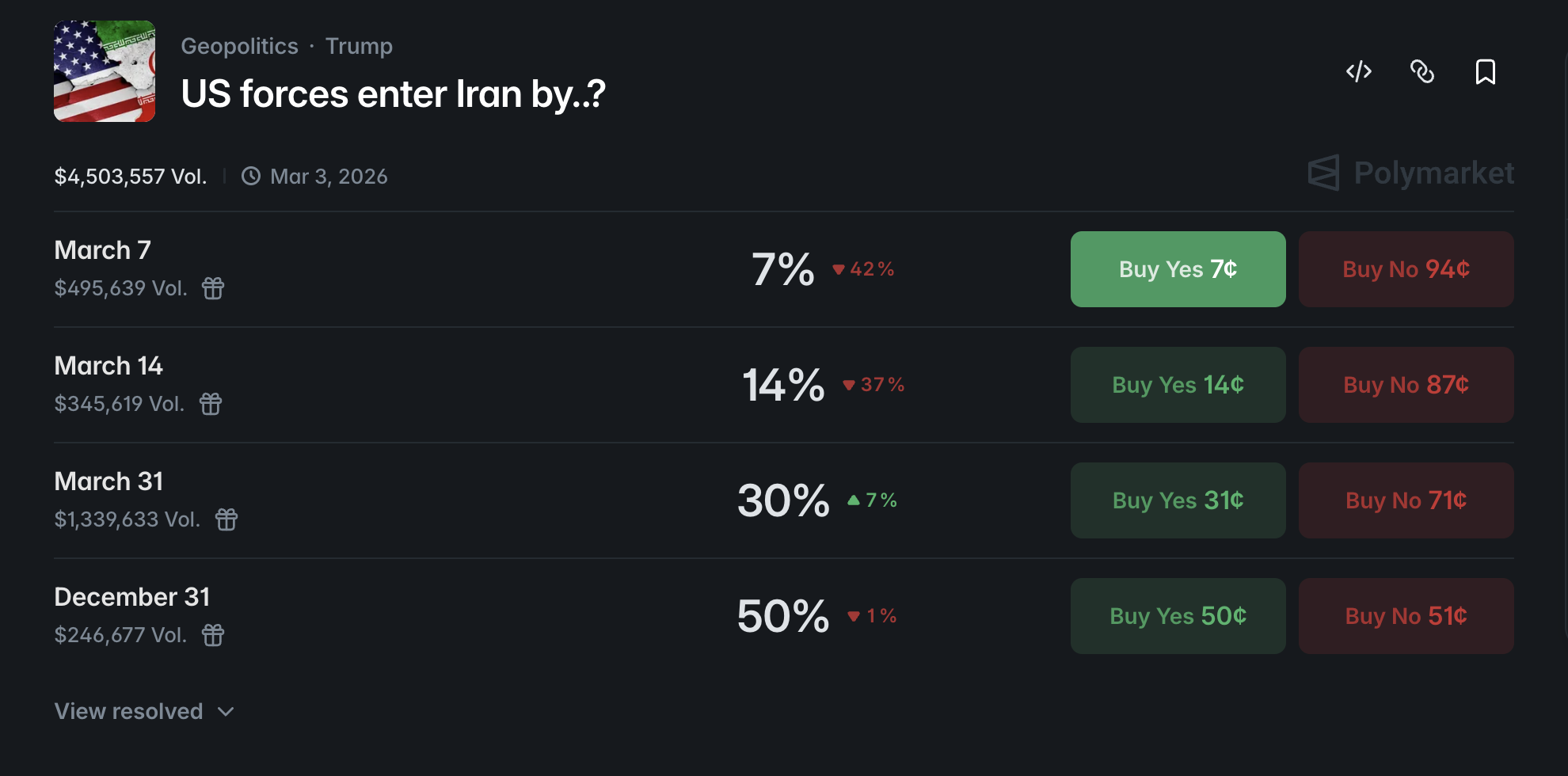Click the Polymarket logo
This screenshot has height=776, width=1568.
1410,173
